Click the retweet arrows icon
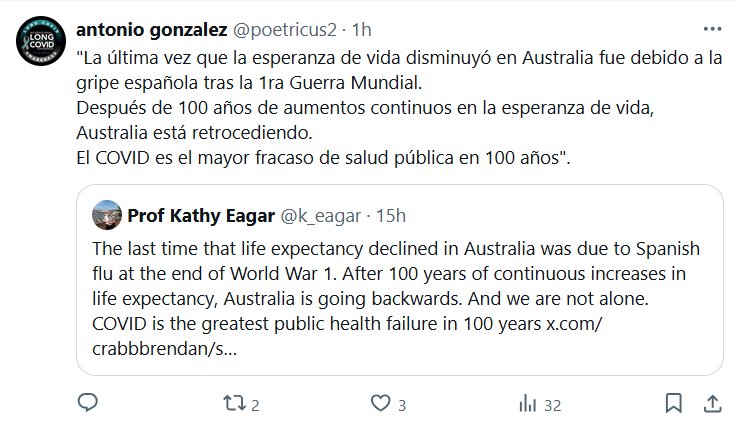Screen dimensions: 738x426 [x=233, y=404]
